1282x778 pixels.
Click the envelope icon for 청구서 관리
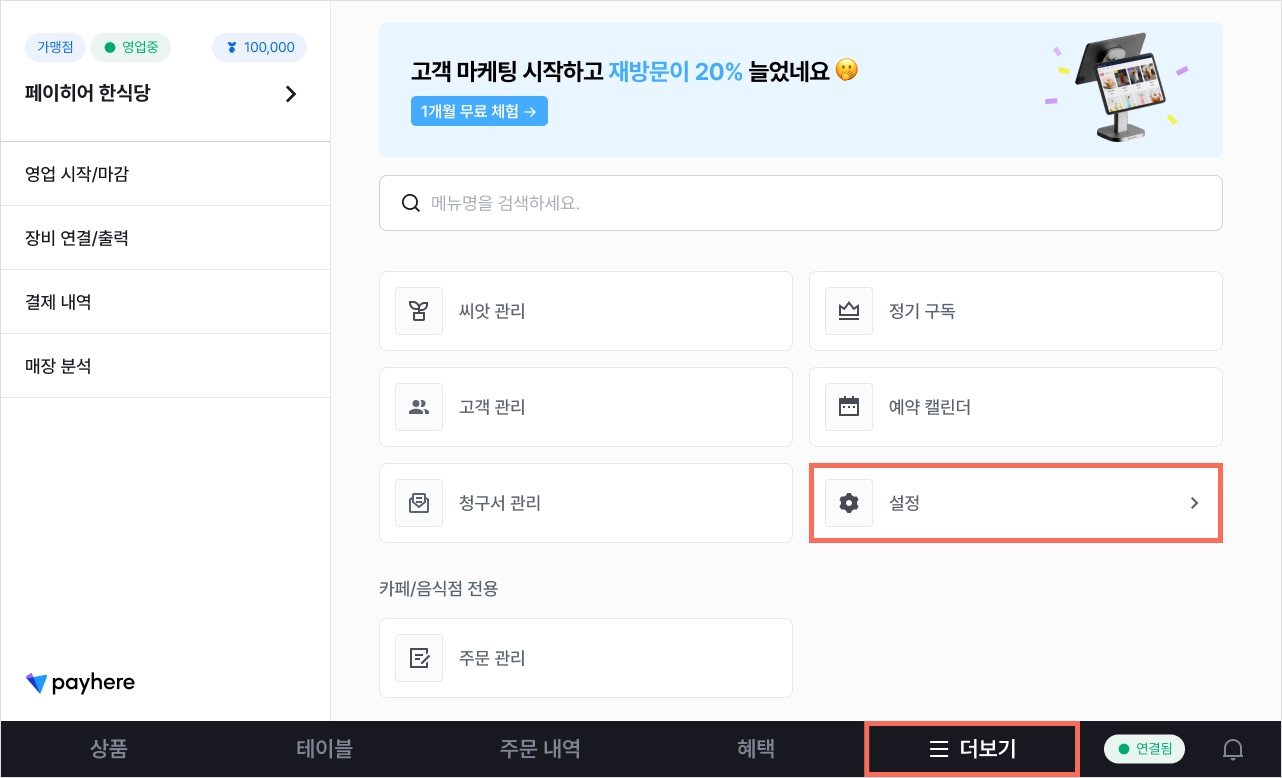(419, 503)
